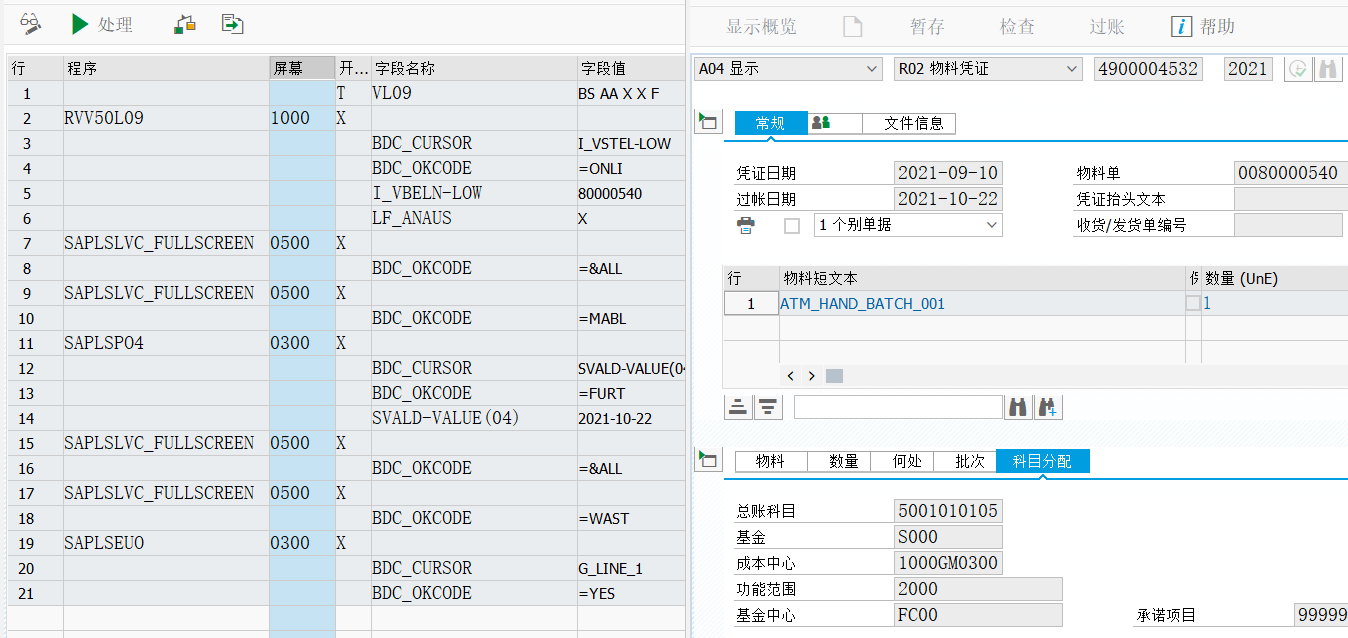The height and width of the screenshot is (638, 1348).
Task: Click the export/copy icon in left toolbar
Action: (x=232, y=24)
